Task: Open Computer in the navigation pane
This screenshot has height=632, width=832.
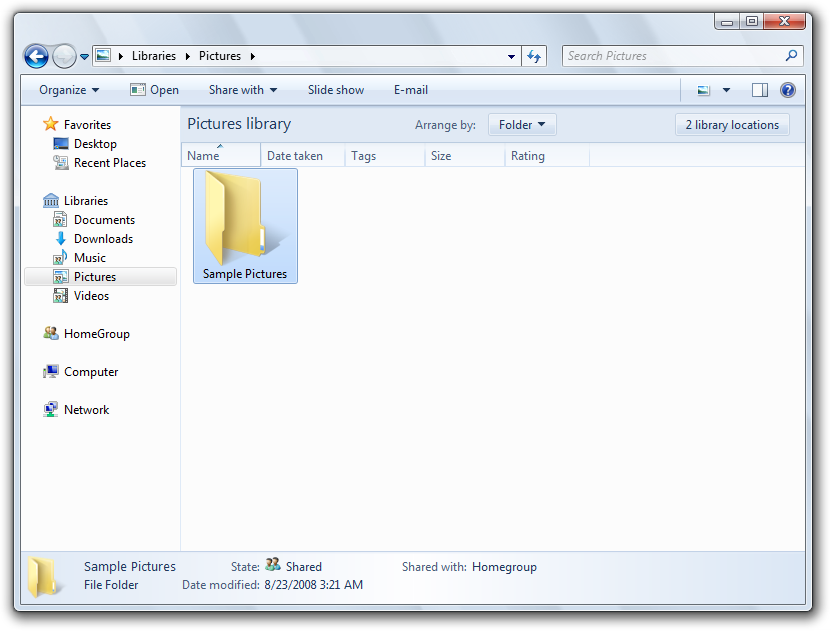Action: [x=91, y=372]
